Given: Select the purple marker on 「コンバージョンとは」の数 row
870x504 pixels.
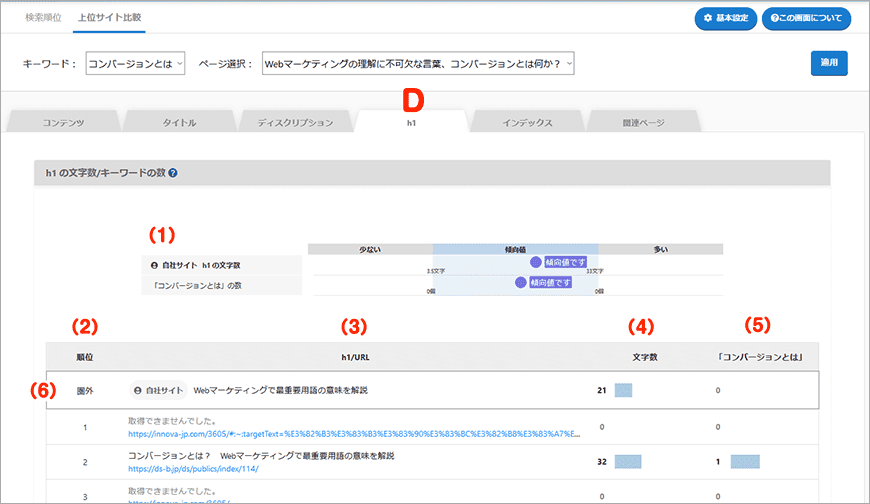Looking at the screenshot, I should coord(520,283).
